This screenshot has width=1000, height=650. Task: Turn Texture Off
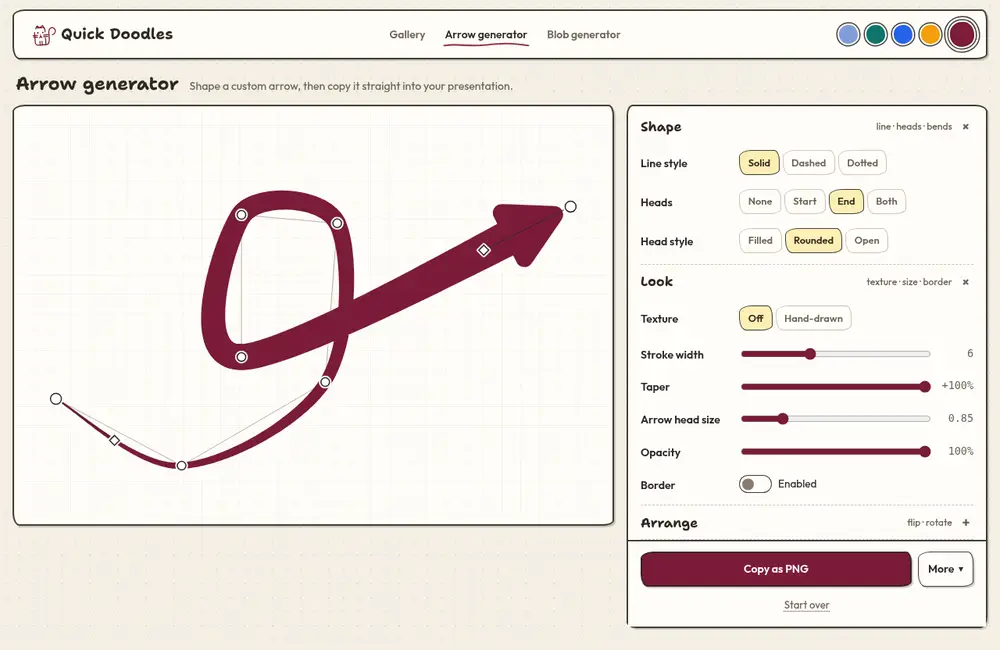tap(755, 318)
